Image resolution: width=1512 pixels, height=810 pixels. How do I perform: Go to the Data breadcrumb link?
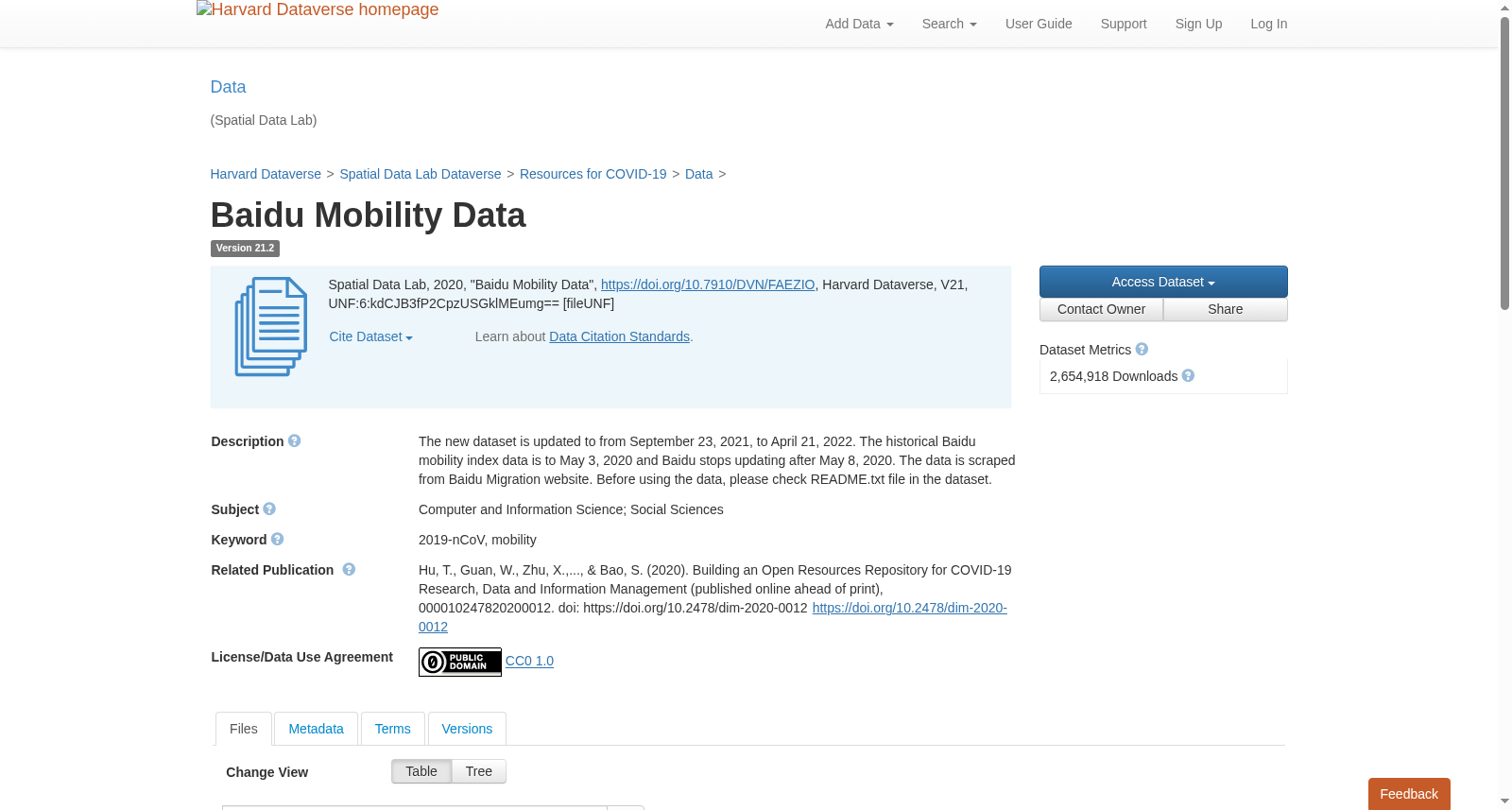tap(698, 174)
